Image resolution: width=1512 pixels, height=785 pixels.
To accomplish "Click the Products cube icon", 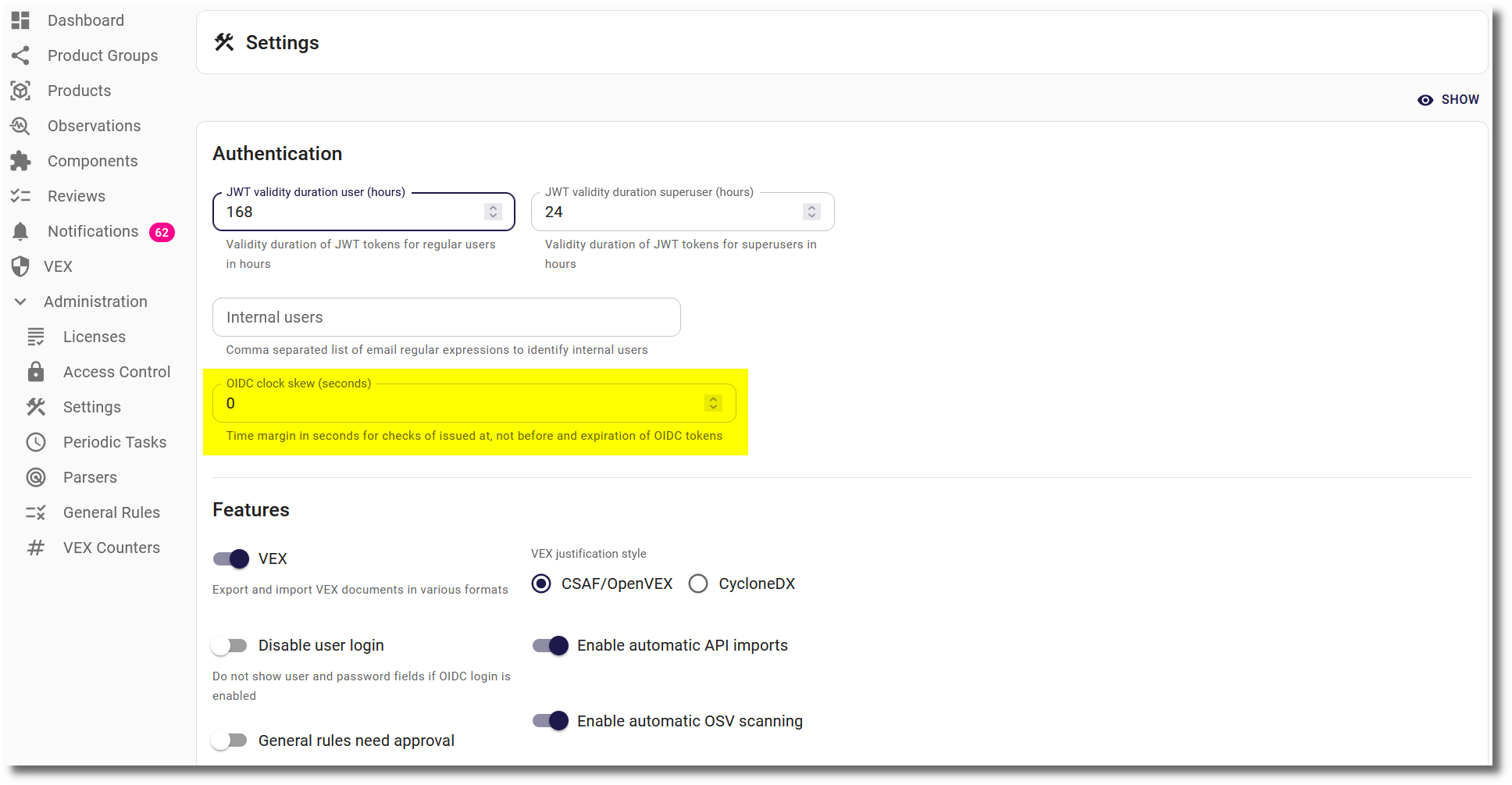I will [20, 91].
